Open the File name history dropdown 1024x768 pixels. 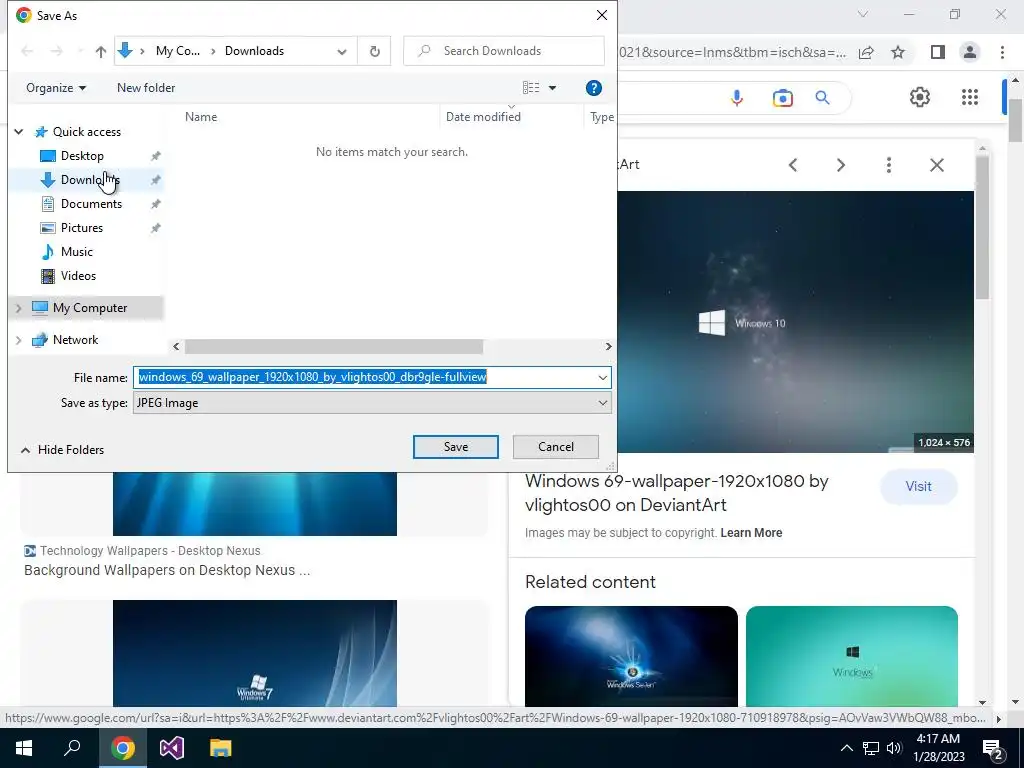tap(602, 377)
